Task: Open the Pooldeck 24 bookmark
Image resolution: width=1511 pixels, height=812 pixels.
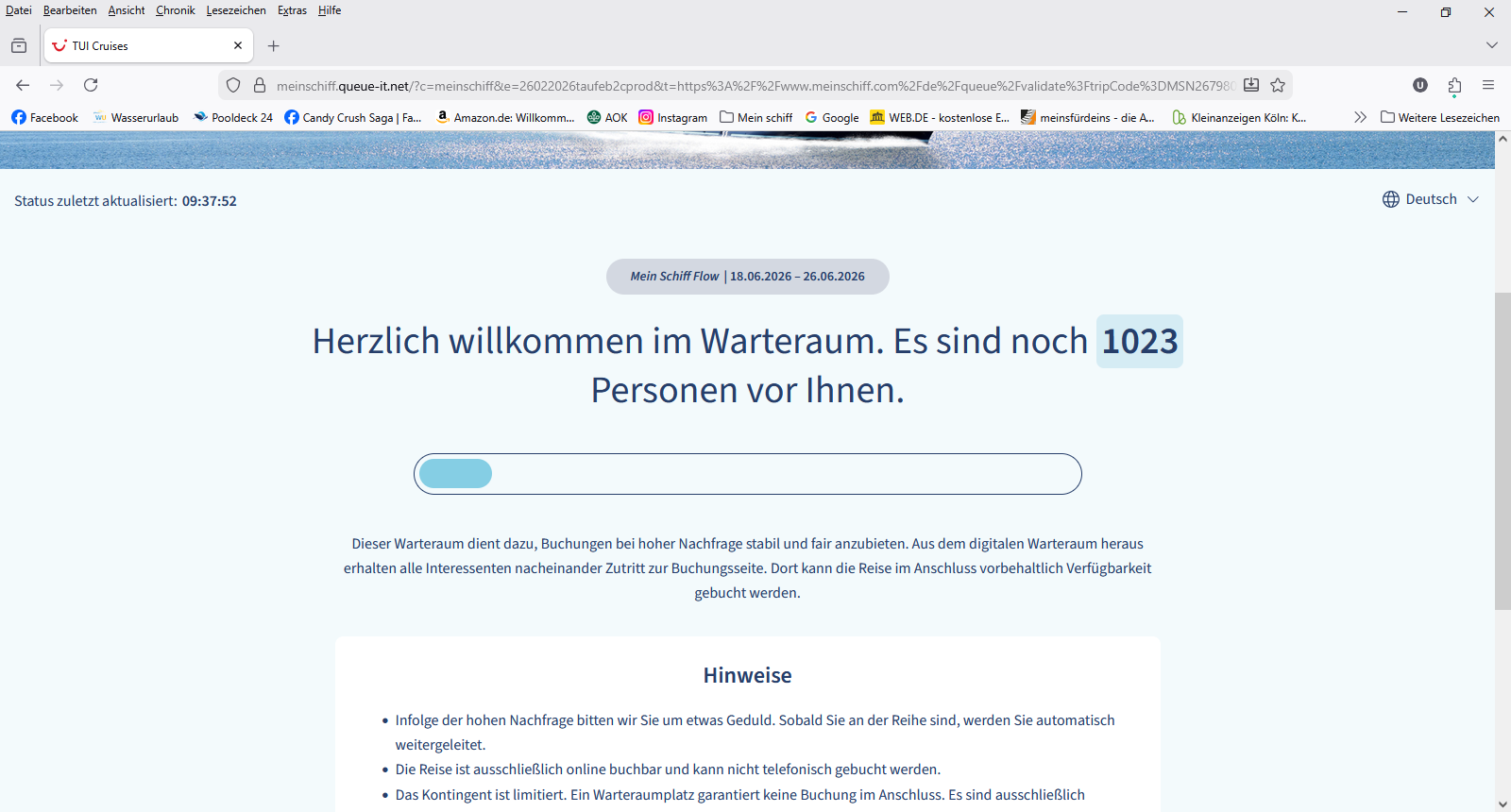Action: point(233,117)
